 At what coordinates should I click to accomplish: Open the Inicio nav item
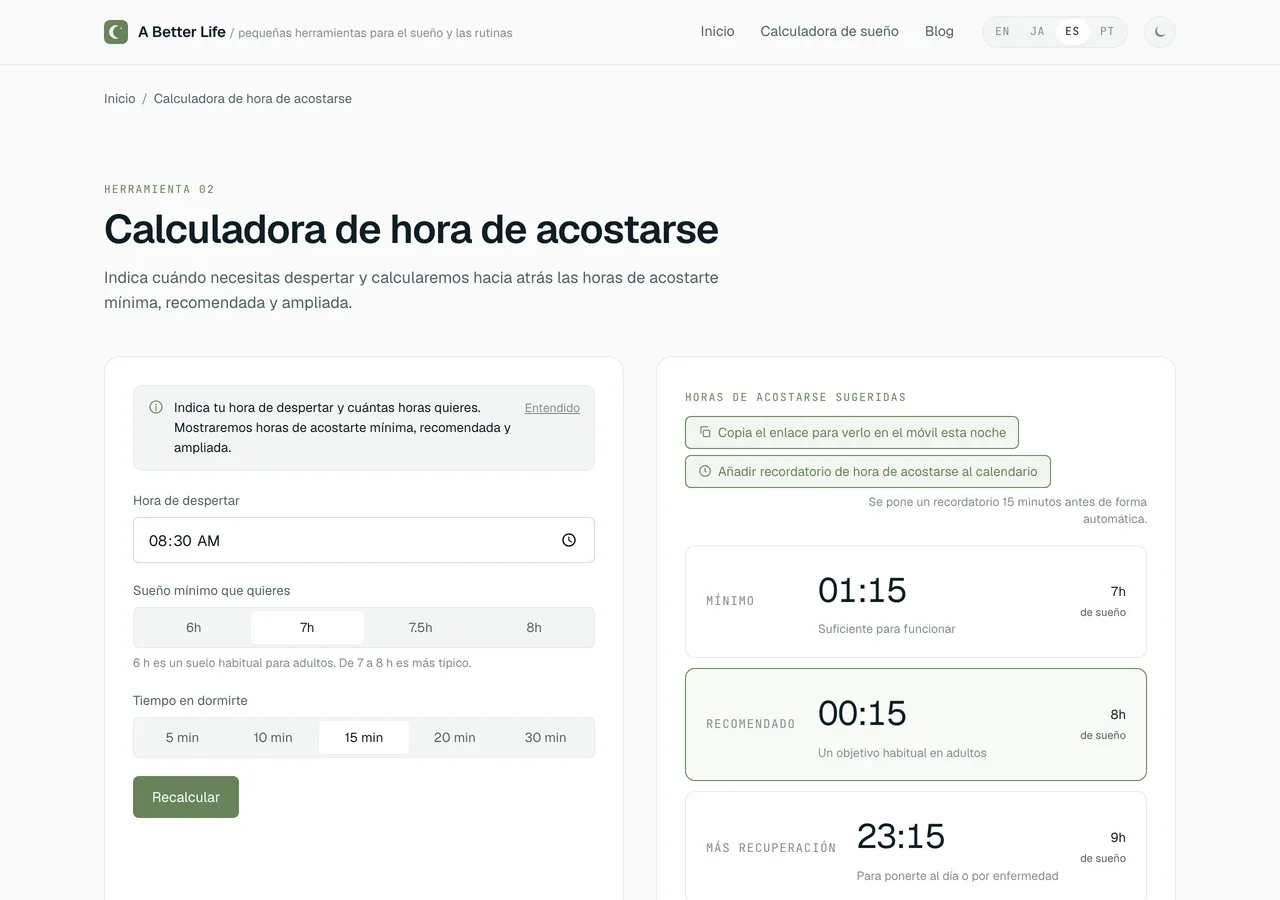coord(717,32)
